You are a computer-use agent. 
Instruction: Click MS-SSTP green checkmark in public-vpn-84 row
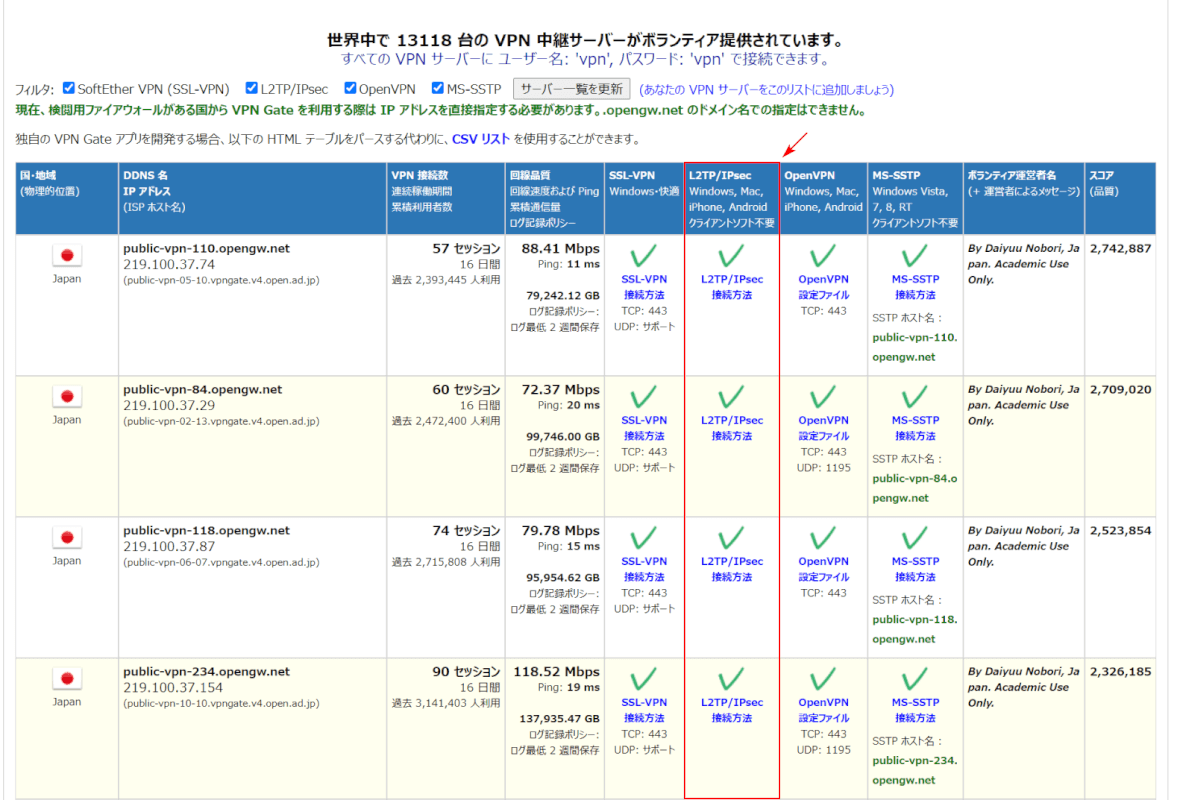click(x=914, y=397)
